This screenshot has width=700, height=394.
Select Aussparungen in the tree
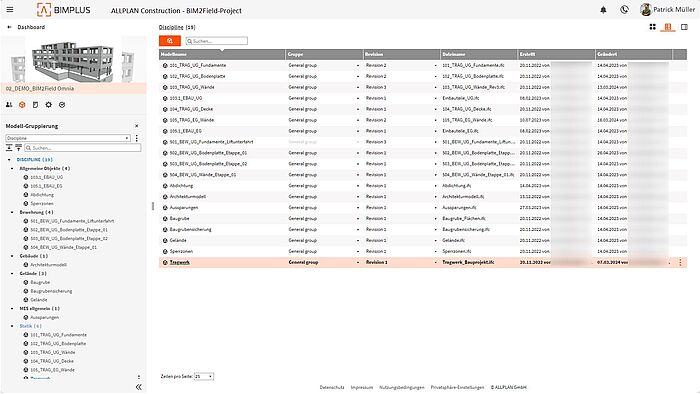tap(45, 317)
